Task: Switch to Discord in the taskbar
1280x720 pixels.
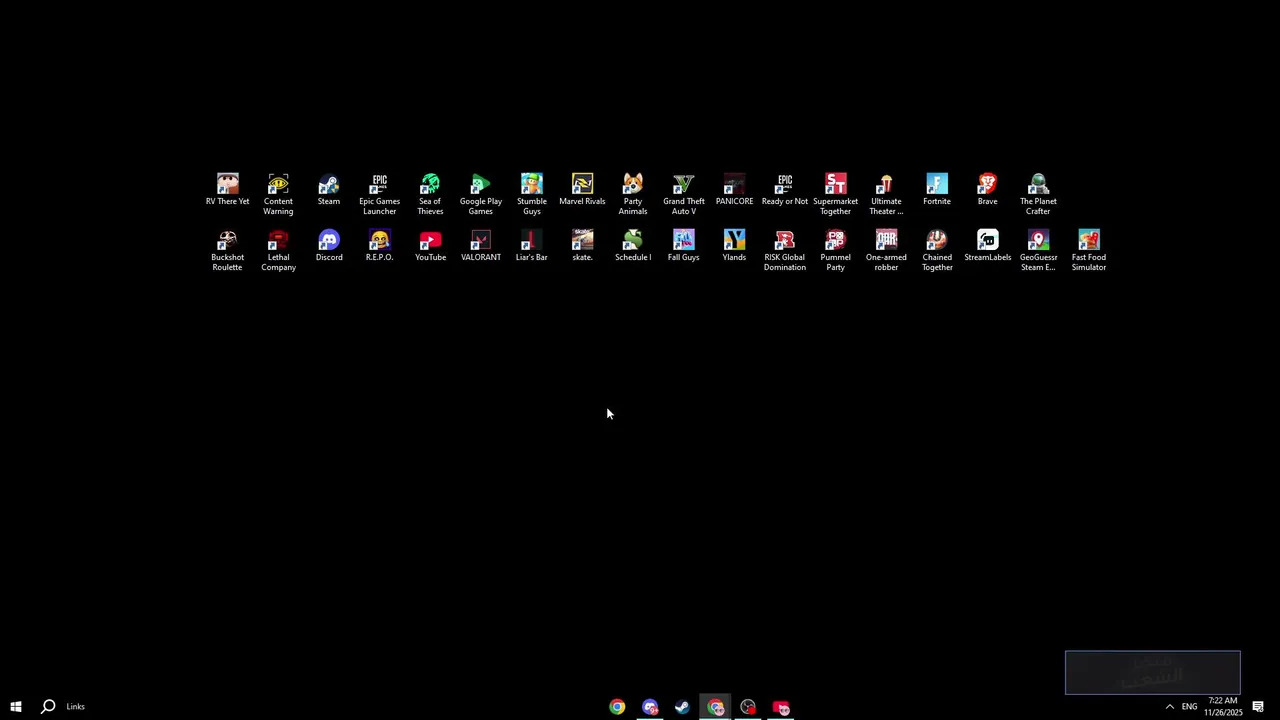Action: (650, 707)
